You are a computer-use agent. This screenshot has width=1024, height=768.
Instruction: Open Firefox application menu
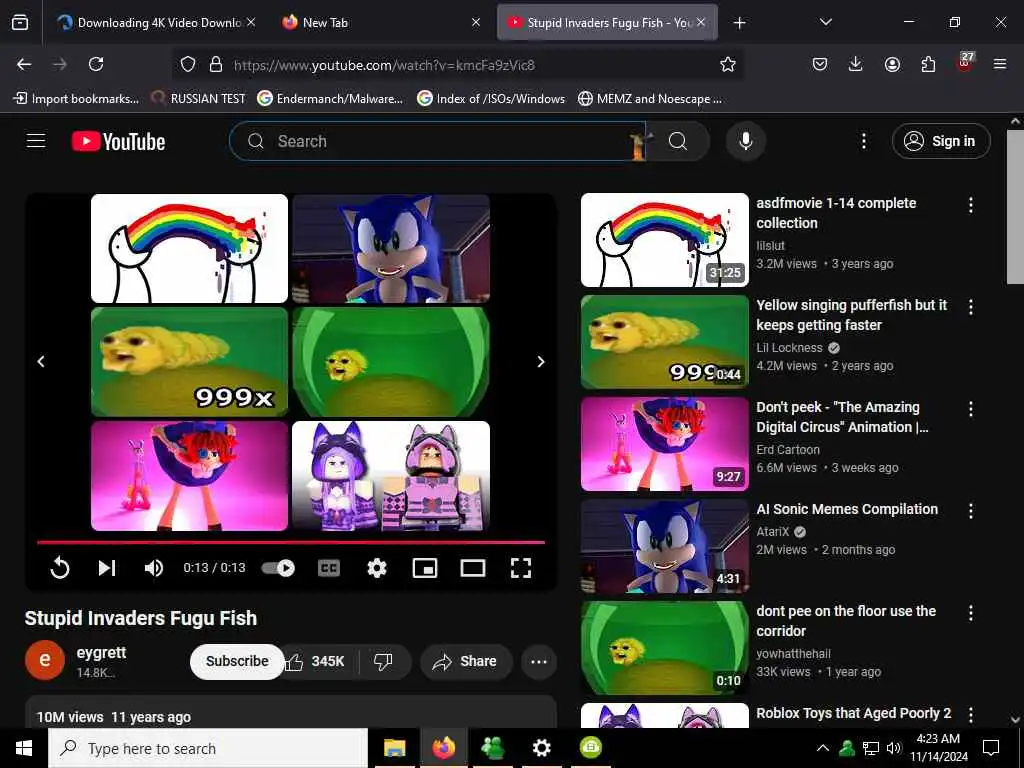[x=1000, y=64]
